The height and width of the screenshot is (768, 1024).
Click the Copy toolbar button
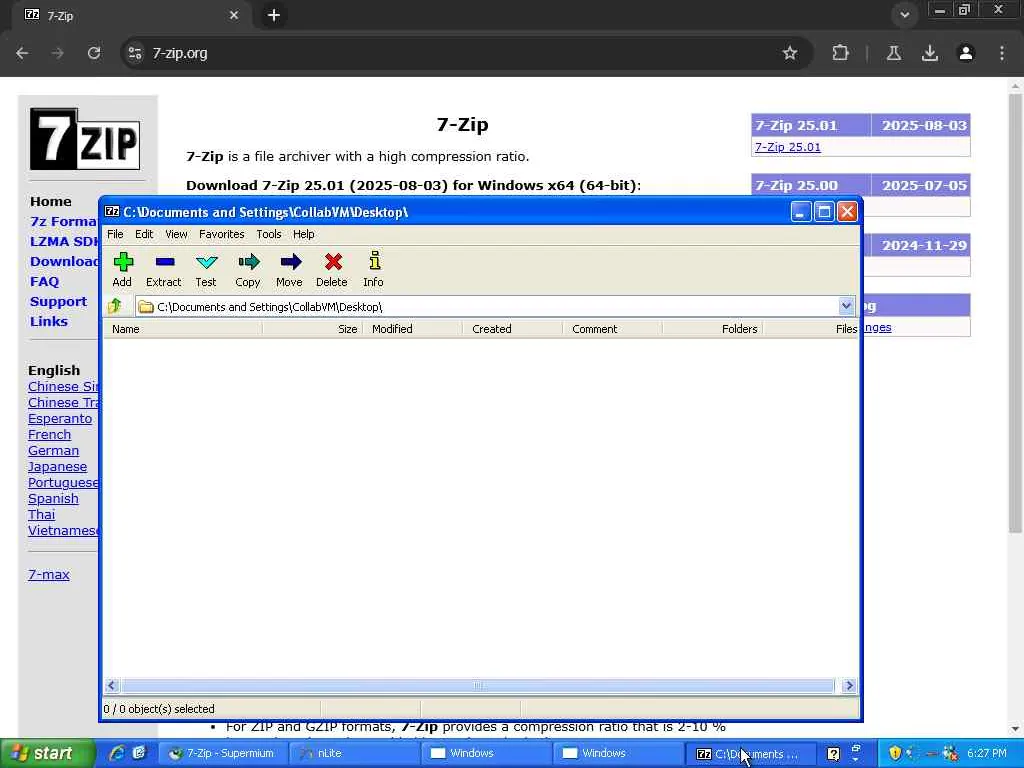(x=248, y=270)
